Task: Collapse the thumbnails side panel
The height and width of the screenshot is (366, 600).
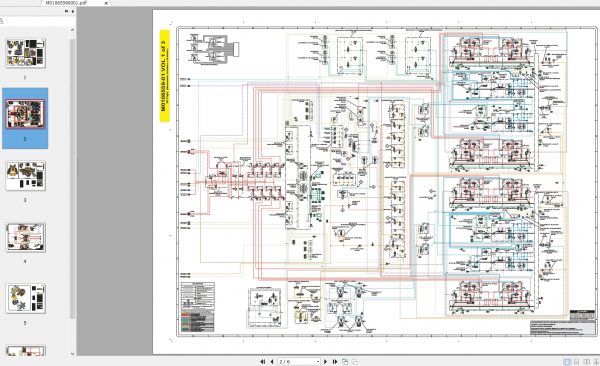Action: pyautogui.click(x=72, y=12)
